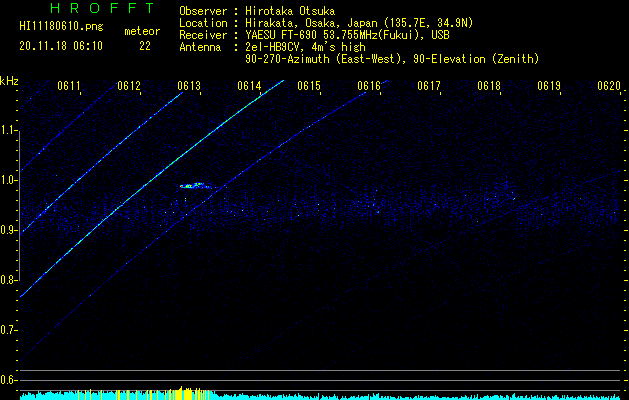Click the 0.6 frequency axis label
The height and width of the screenshot is (400, 629).
pyautogui.click(x=9, y=380)
